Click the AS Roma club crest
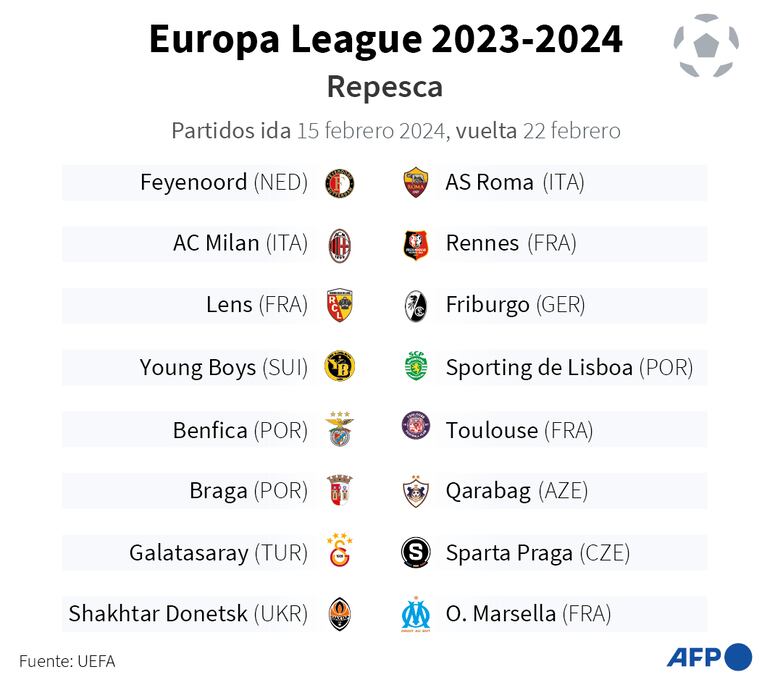The width and height of the screenshot is (770, 685). pyautogui.click(x=415, y=183)
